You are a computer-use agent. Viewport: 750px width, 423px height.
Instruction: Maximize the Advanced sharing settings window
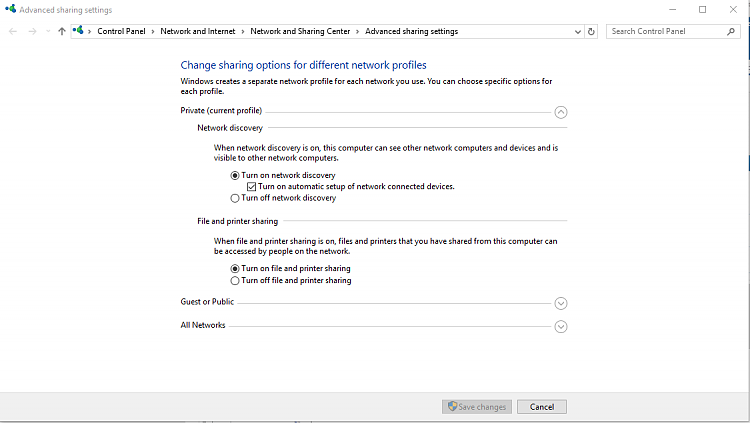click(x=703, y=10)
